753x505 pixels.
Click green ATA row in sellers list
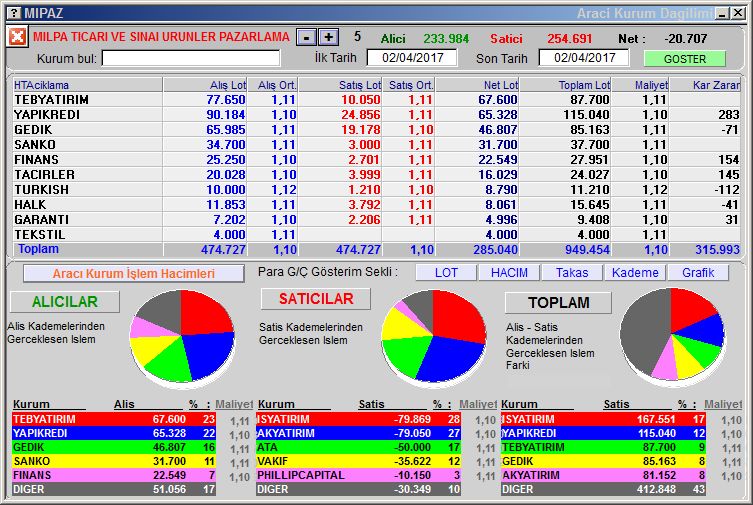[x=359, y=447]
